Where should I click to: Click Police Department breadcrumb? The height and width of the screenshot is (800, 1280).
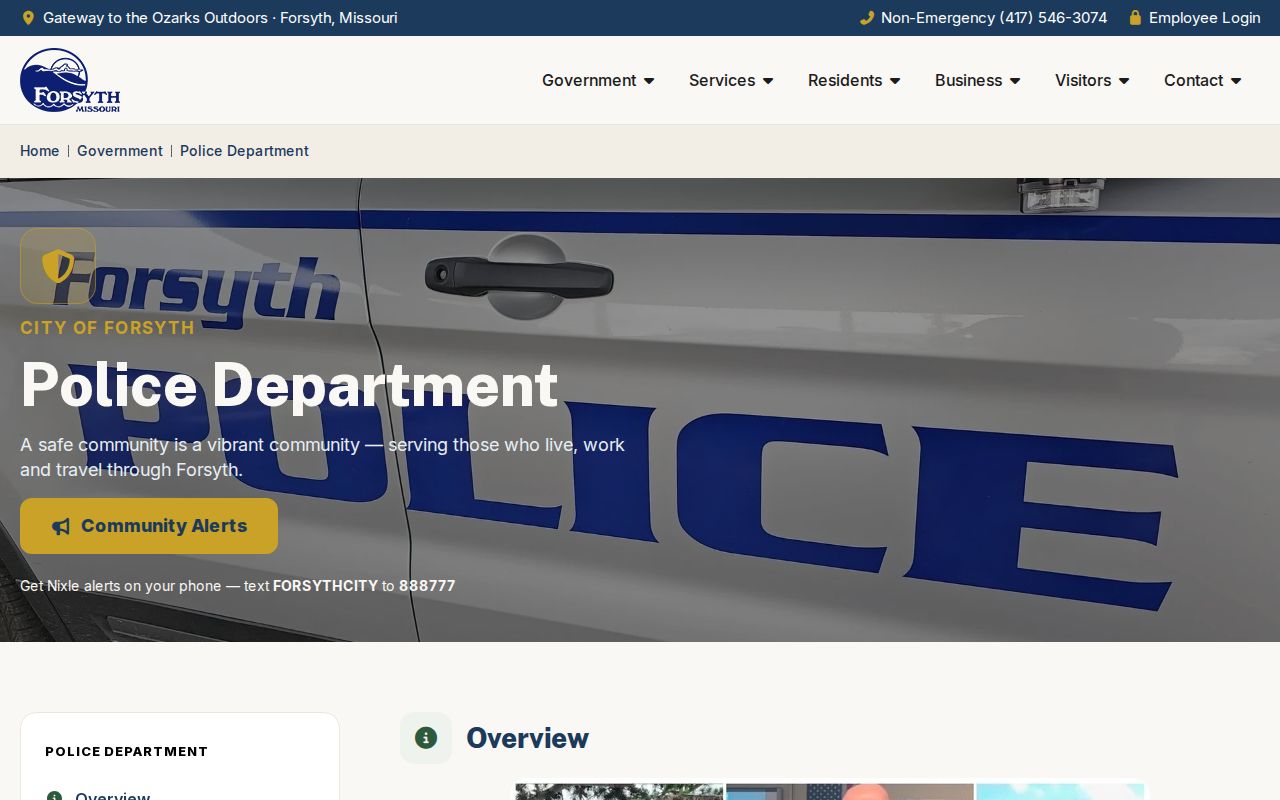244,151
